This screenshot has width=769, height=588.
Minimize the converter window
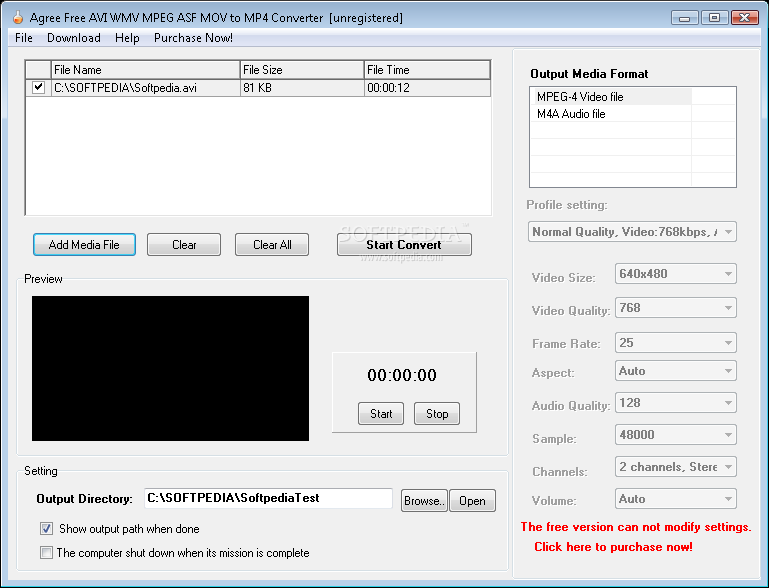(x=685, y=18)
